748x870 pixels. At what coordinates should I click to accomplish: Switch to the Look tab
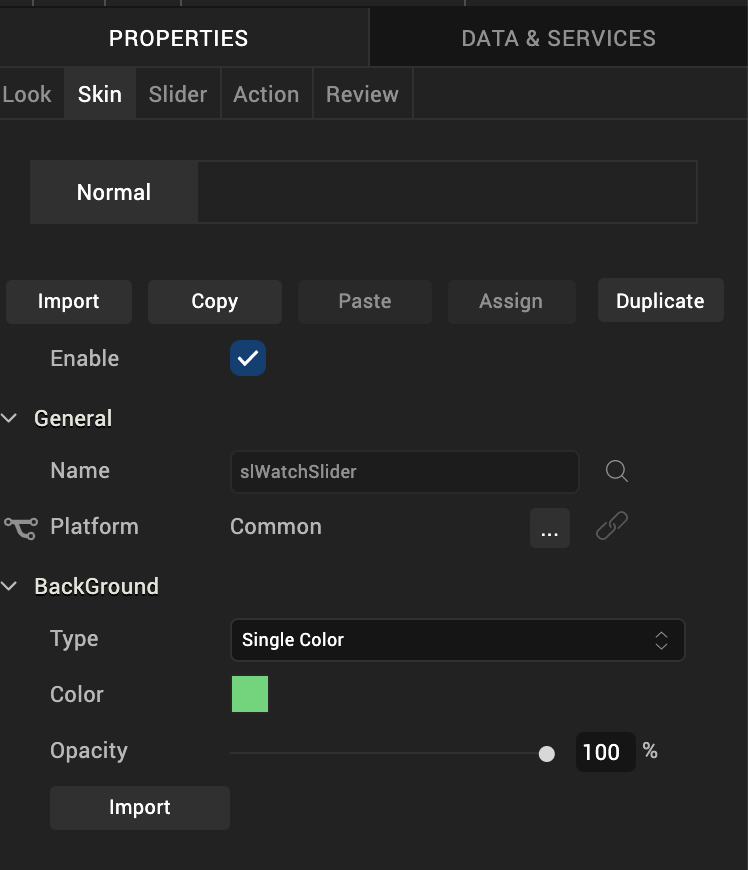coord(27,94)
